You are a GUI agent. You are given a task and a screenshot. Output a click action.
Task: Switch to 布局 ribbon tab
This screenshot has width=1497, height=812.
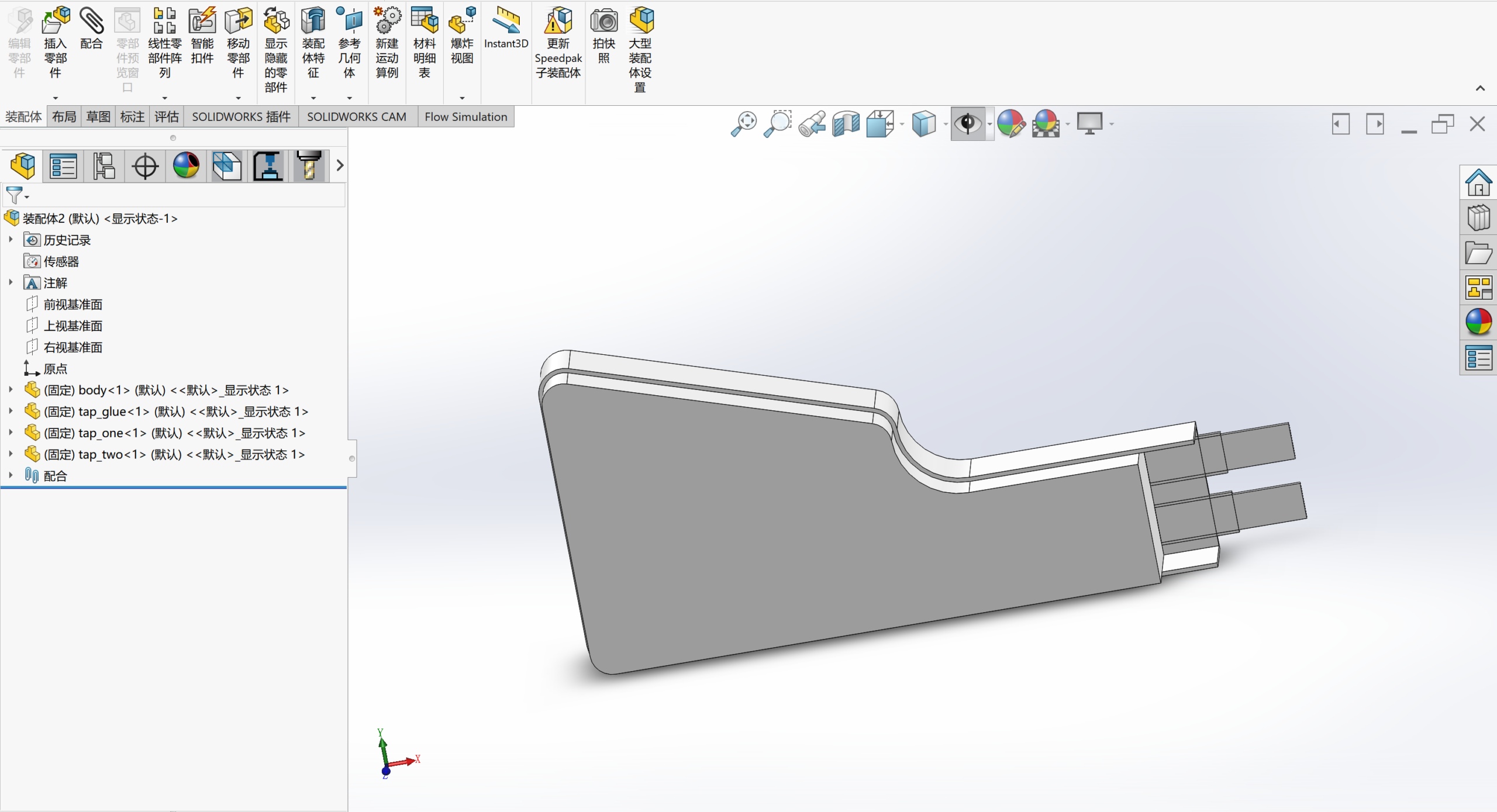tap(64, 117)
